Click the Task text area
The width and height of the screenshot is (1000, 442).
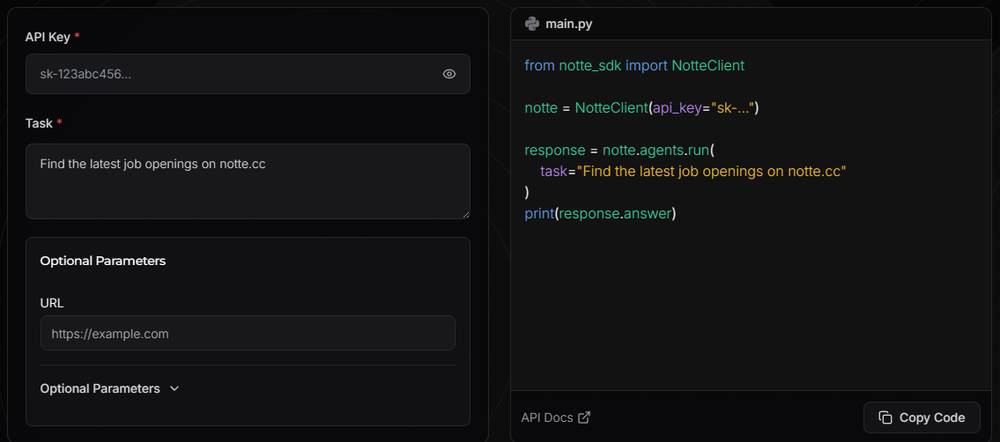247,181
